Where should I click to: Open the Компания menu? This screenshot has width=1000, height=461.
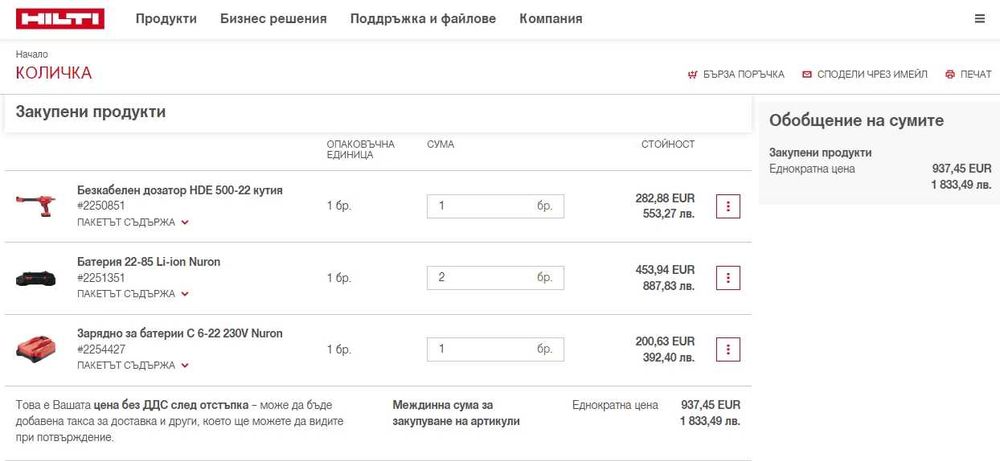550,19
